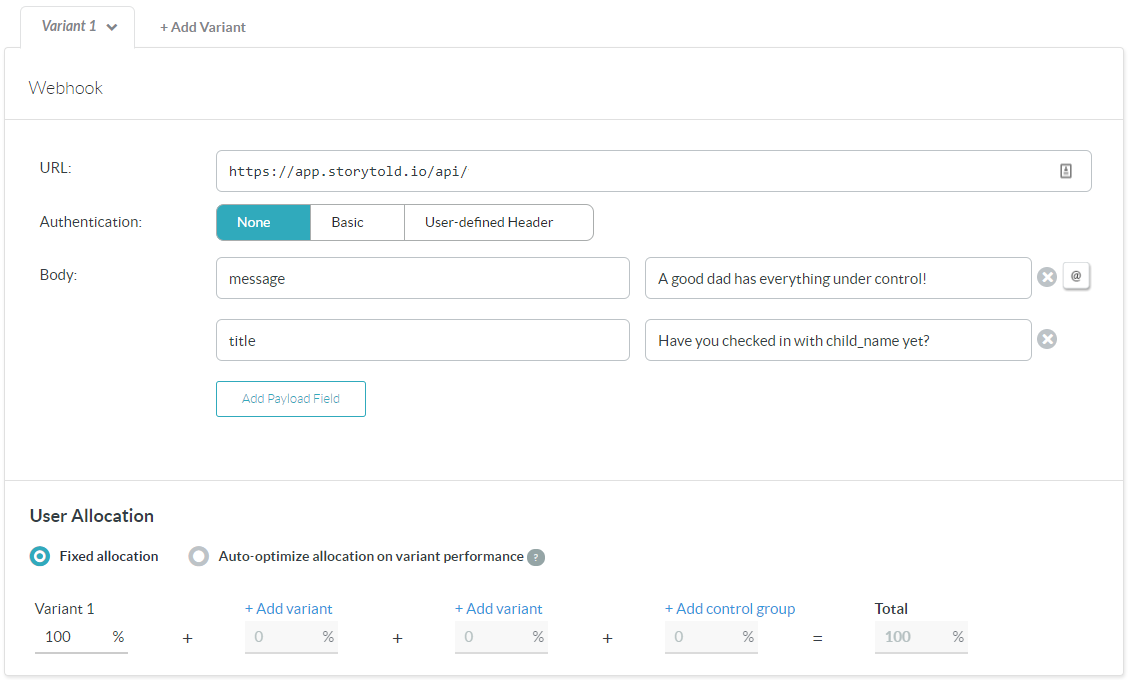Click the + Add control group link
The image size is (1131, 680).
click(730, 608)
